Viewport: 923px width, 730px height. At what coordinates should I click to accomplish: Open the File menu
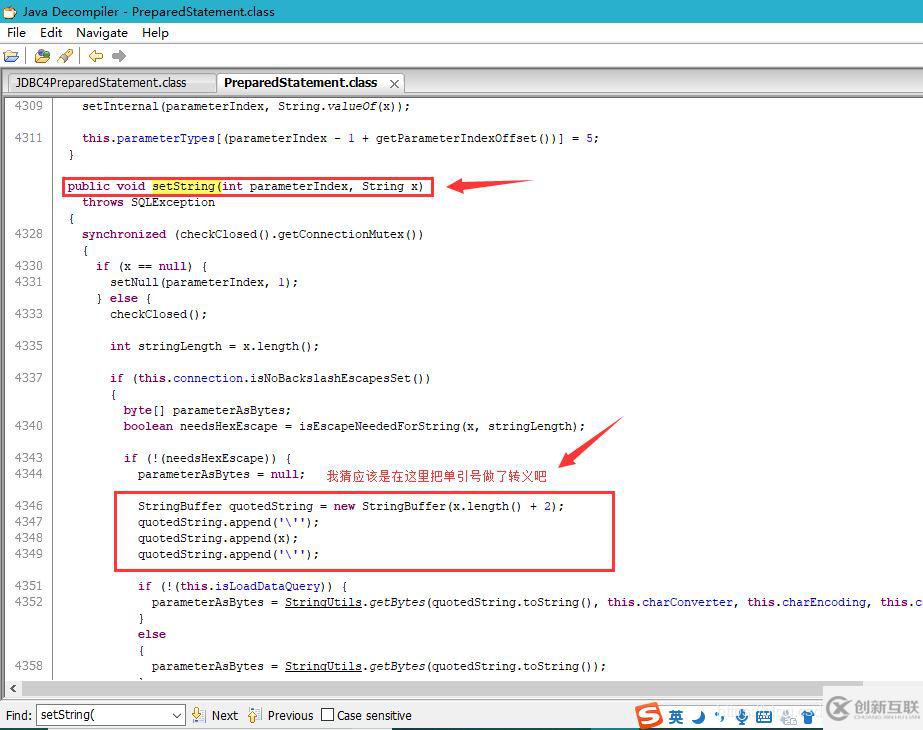(x=16, y=32)
